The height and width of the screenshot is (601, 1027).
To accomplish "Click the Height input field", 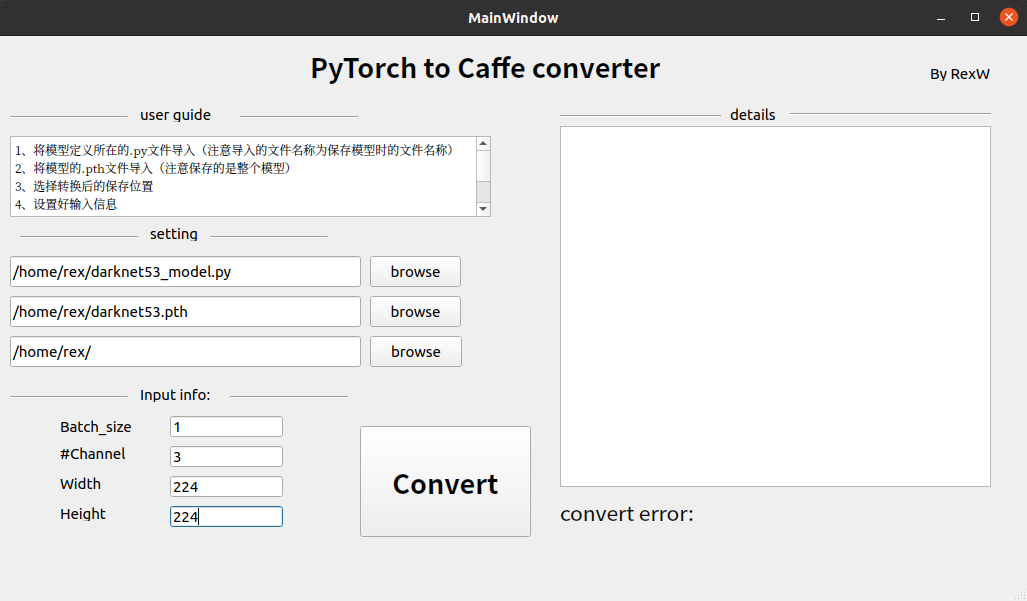I will tap(226, 517).
